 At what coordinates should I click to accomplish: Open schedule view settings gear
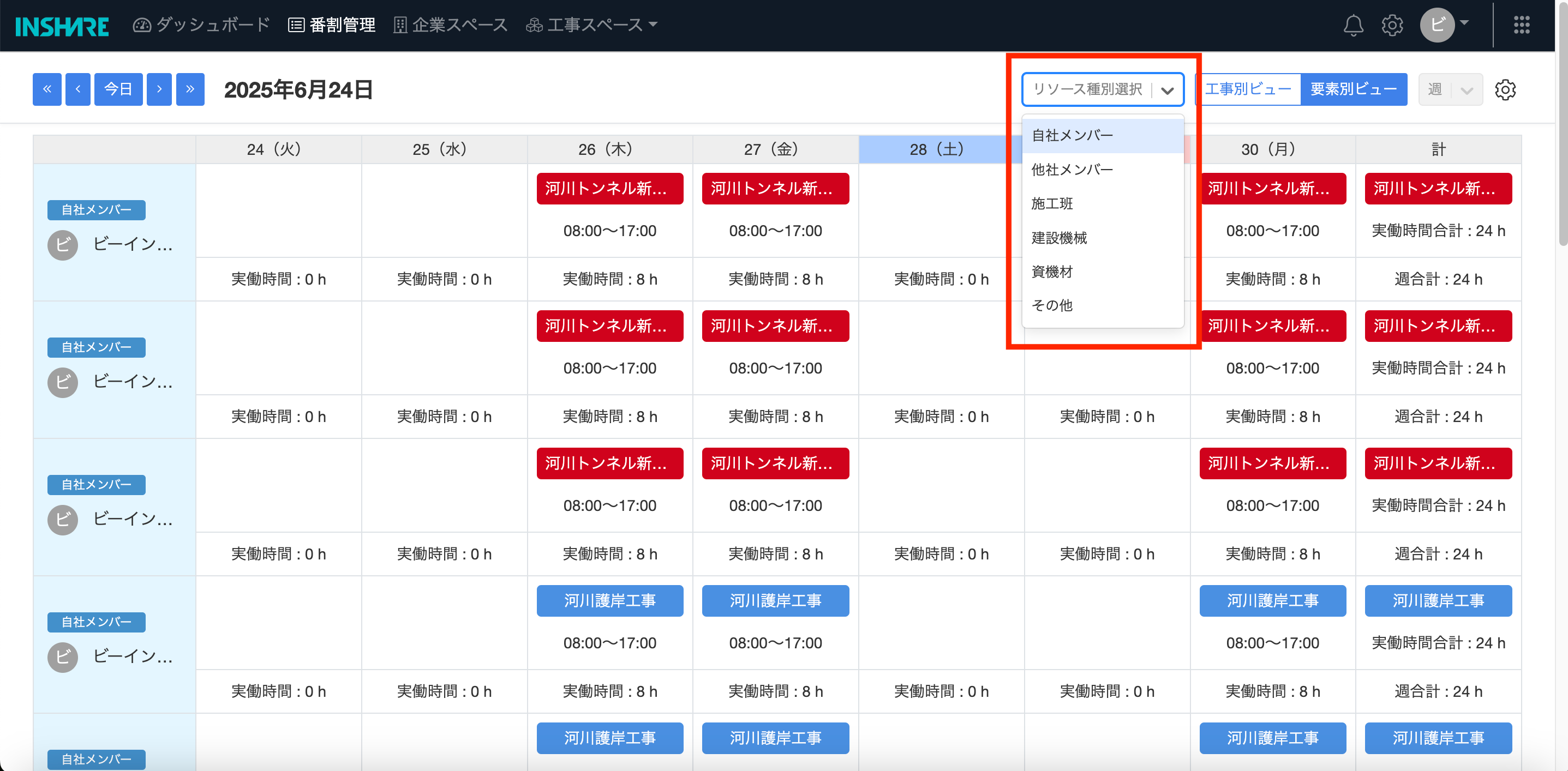[1505, 89]
